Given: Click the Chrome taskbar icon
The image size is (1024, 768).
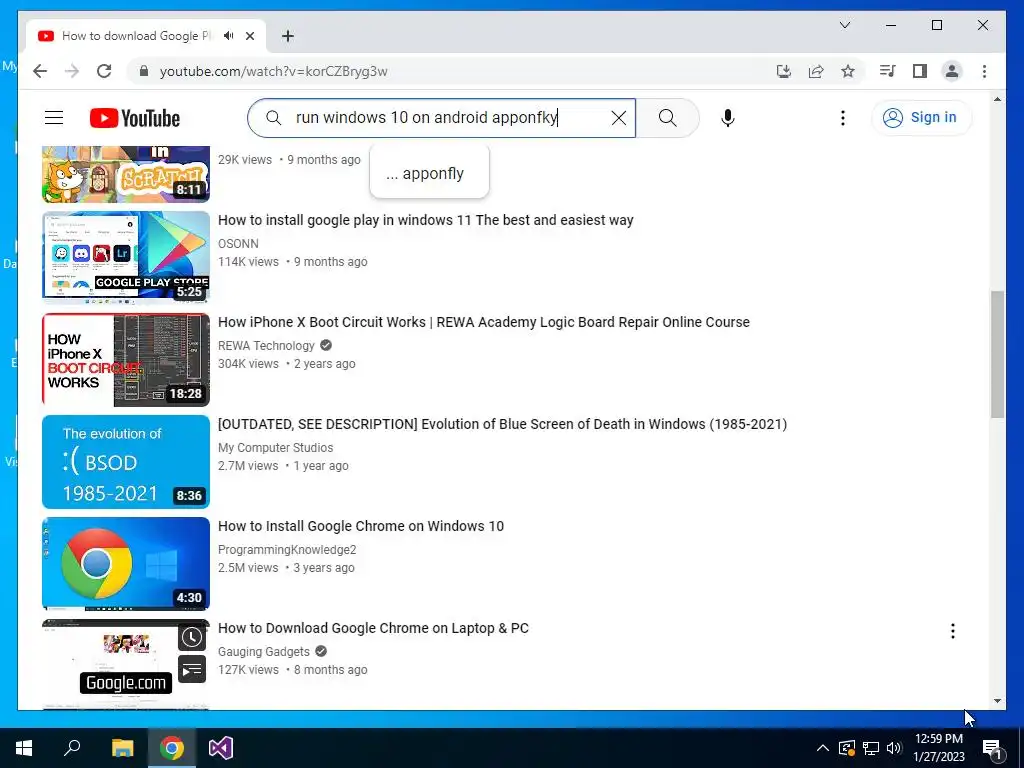Looking at the screenshot, I should 172,748.
